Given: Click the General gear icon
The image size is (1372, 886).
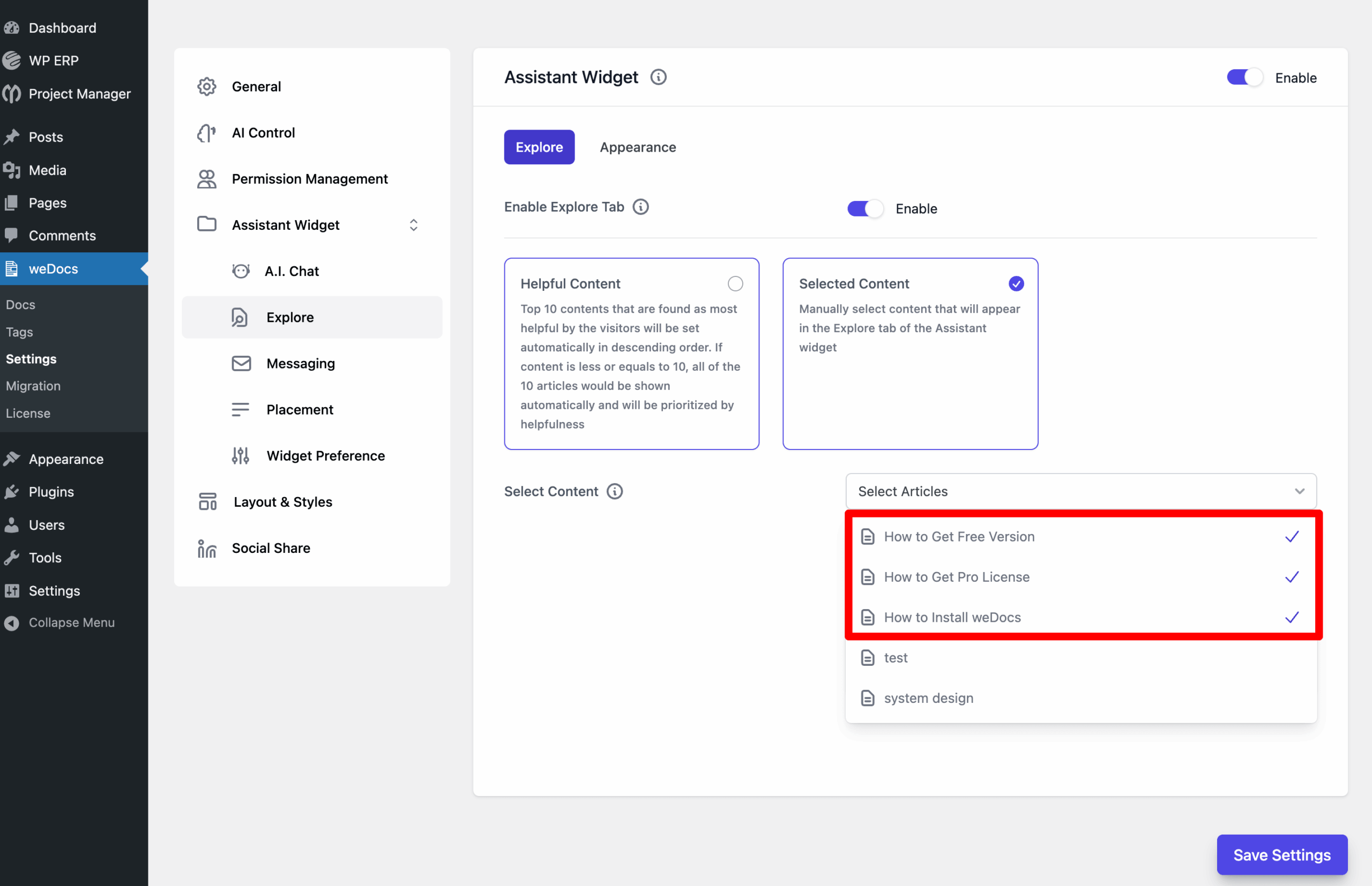Looking at the screenshot, I should 207,86.
